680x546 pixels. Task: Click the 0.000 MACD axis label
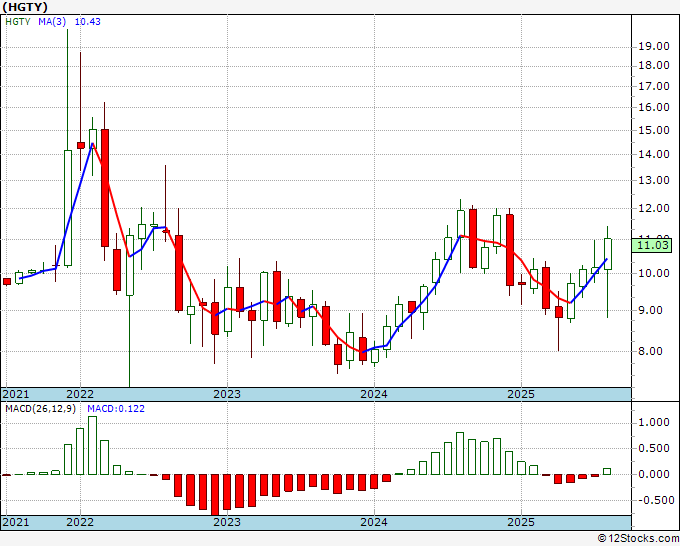pos(654,474)
